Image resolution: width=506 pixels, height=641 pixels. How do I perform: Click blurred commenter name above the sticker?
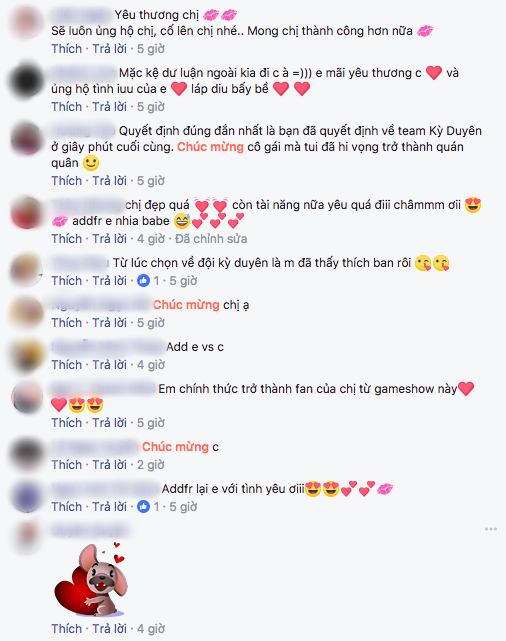(x=90, y=530)
